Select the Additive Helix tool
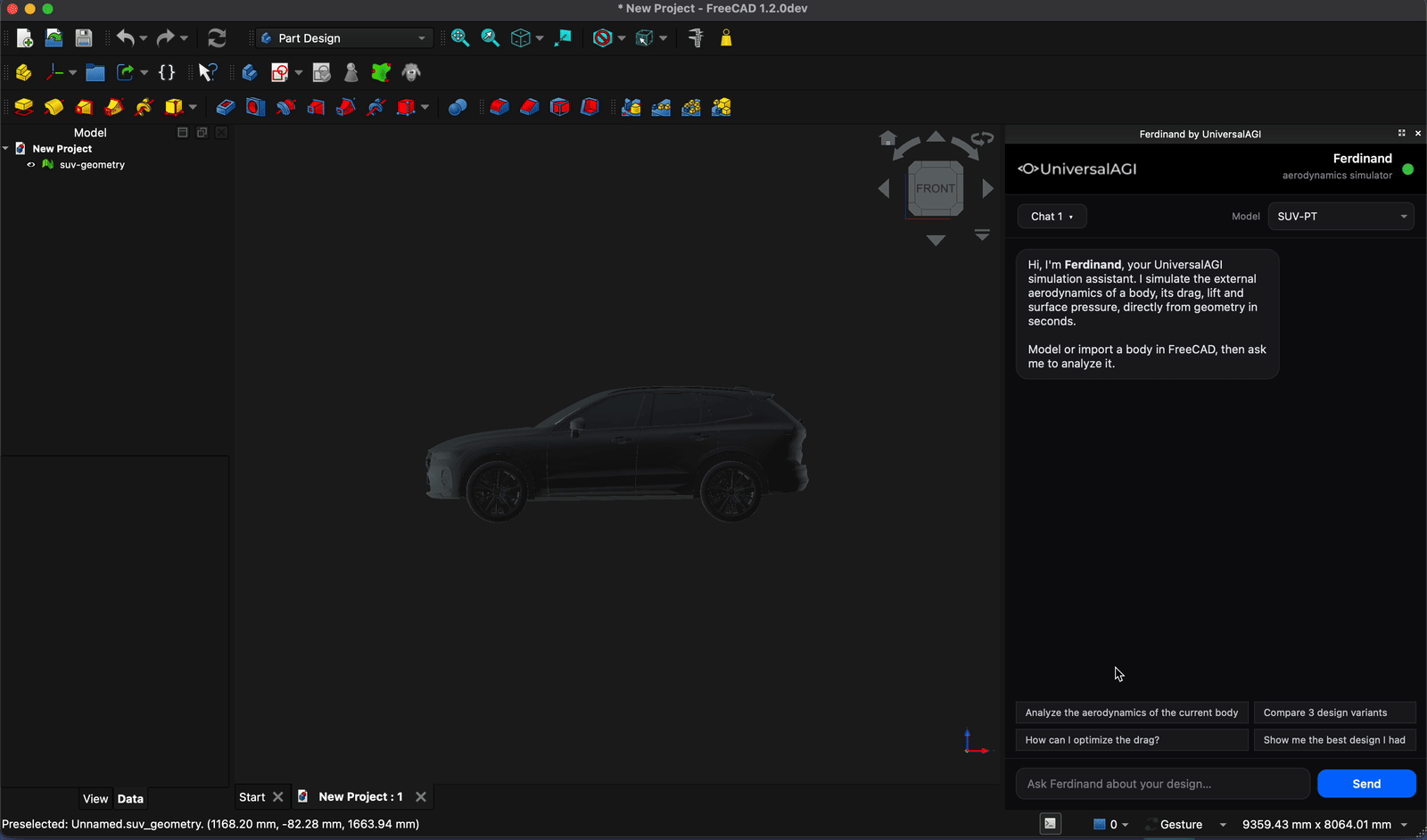 pos(144,107)
